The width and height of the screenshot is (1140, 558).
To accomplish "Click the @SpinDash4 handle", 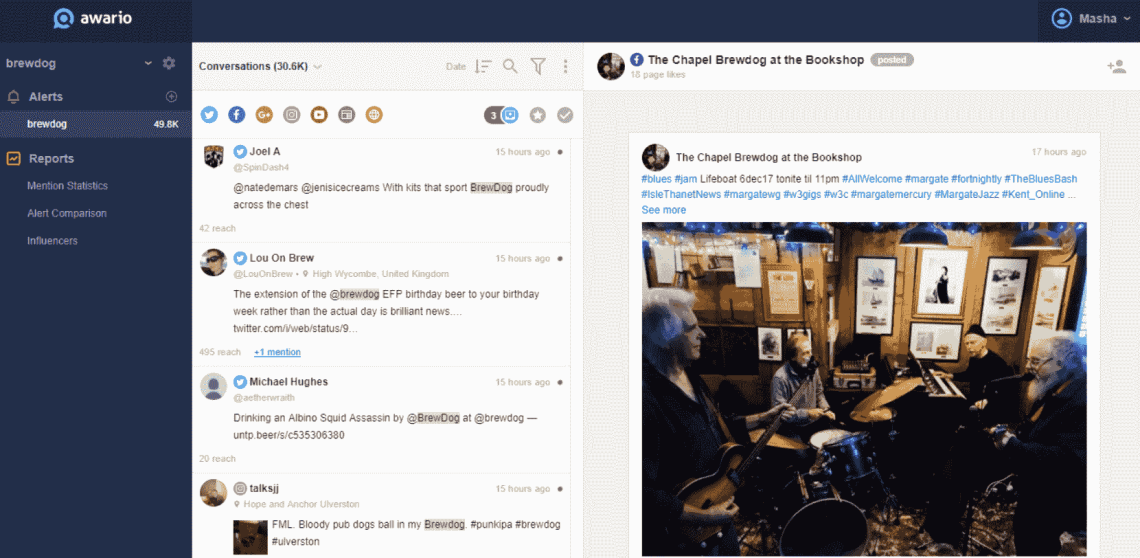I will (x=261, y=167).
